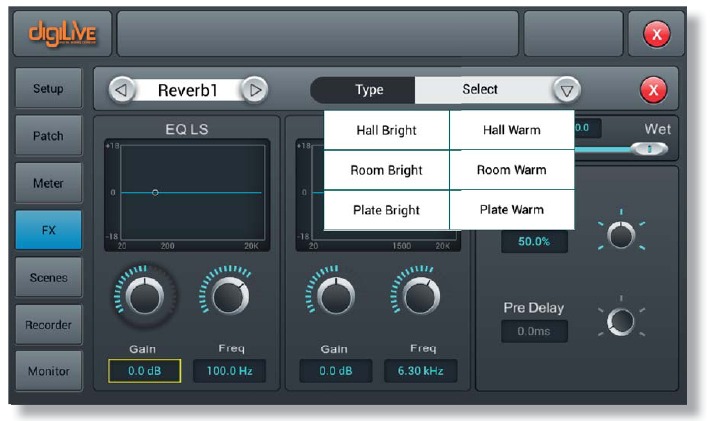Click the second EQ Freq knob
713x421 pixels.
(x=422, y=296)
